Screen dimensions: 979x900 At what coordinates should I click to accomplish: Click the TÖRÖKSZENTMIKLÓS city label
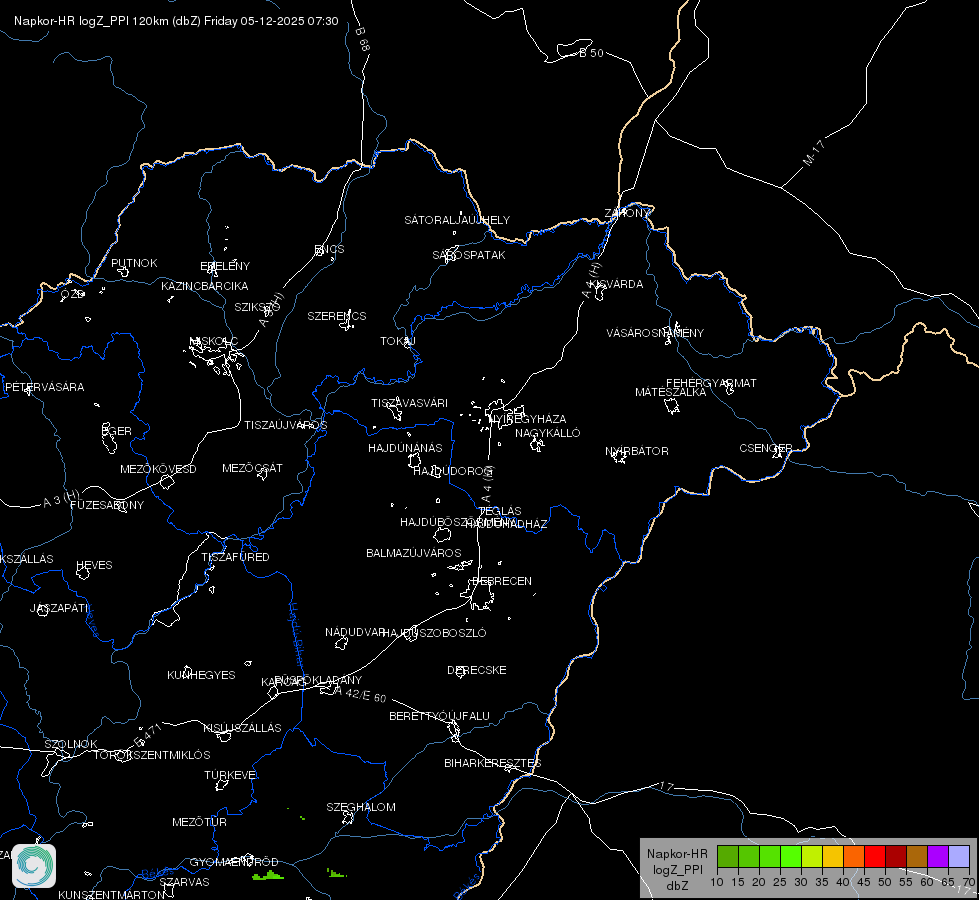point(152,755)
